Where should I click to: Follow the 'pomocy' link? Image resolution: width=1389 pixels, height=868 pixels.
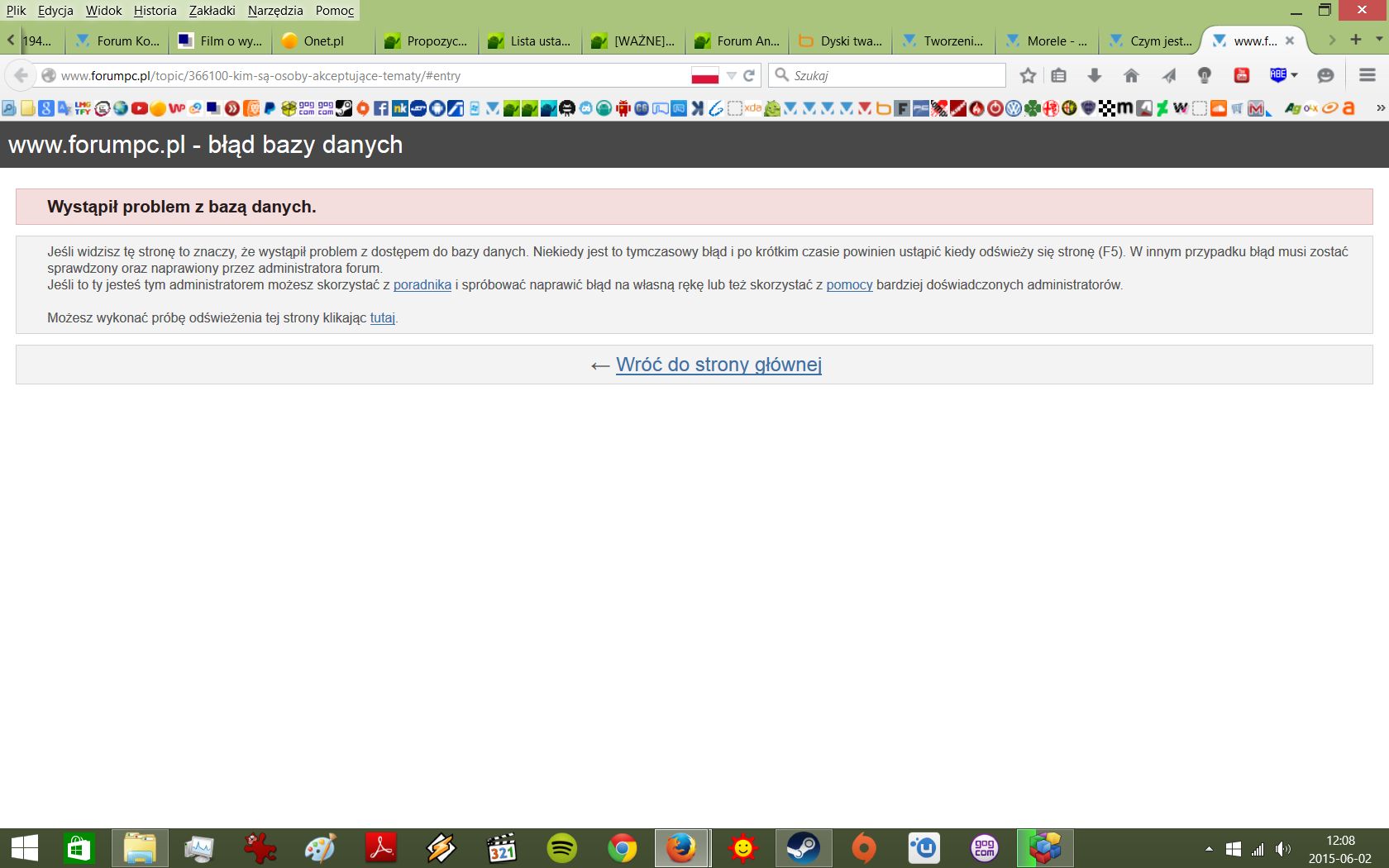[x=849, y=285]
